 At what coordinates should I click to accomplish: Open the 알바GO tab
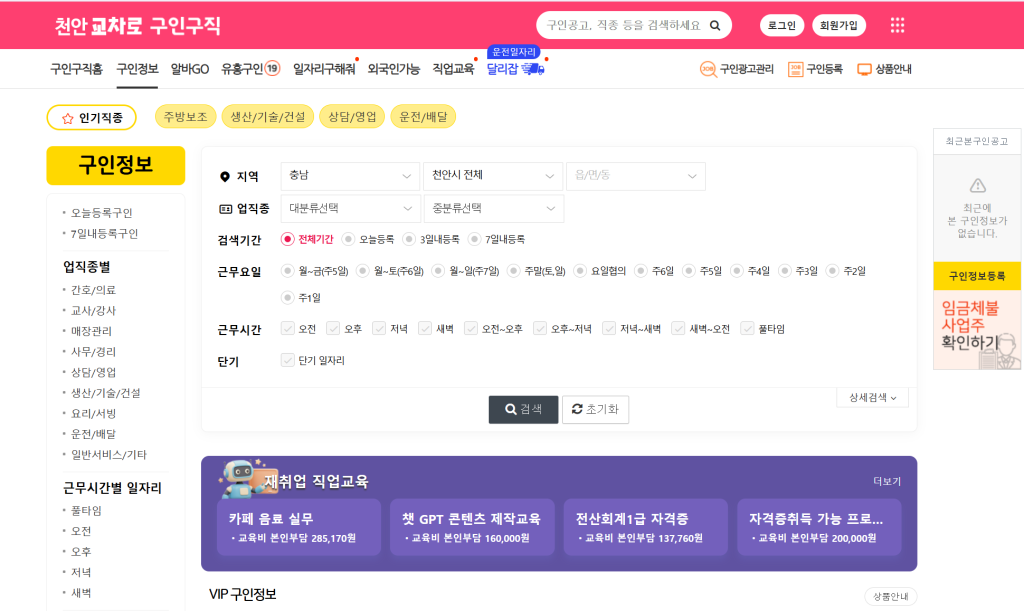click(x=190, y=69)
